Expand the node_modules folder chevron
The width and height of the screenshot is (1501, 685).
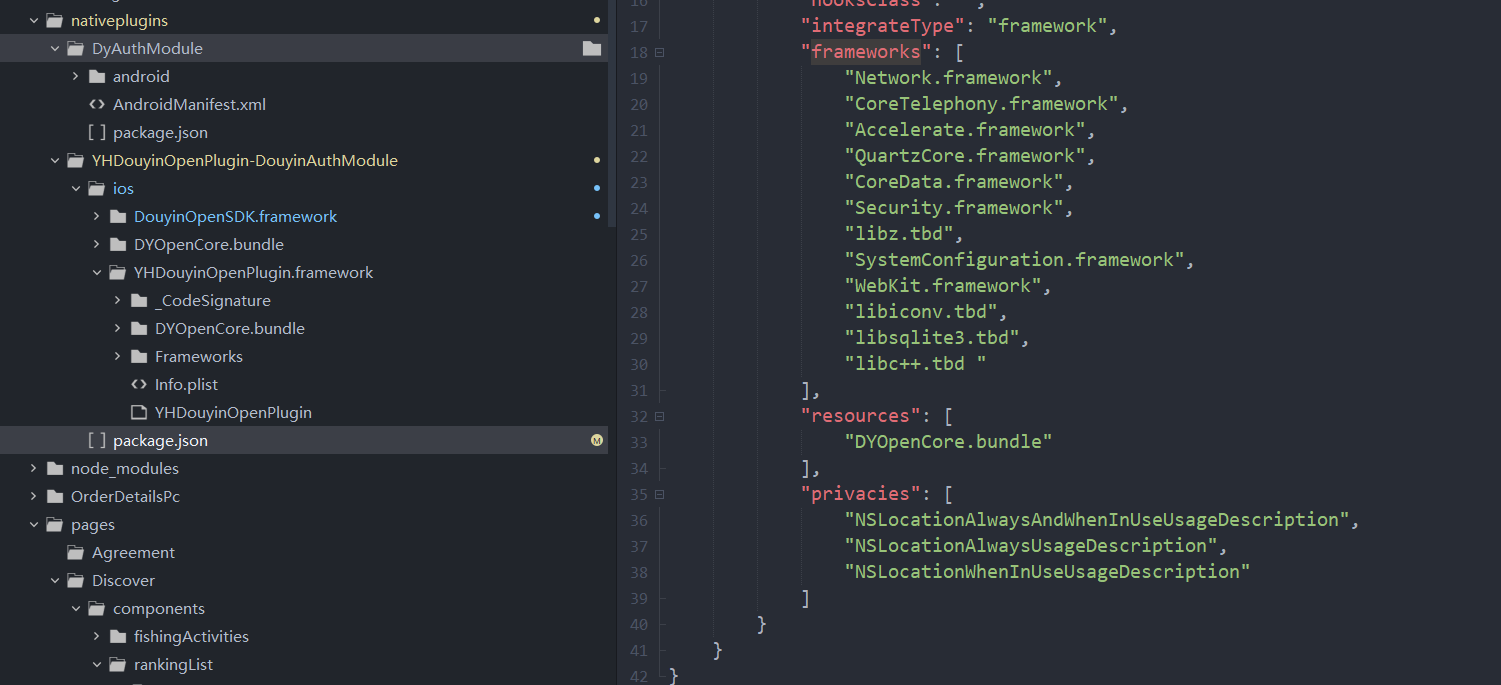[34, 468]
